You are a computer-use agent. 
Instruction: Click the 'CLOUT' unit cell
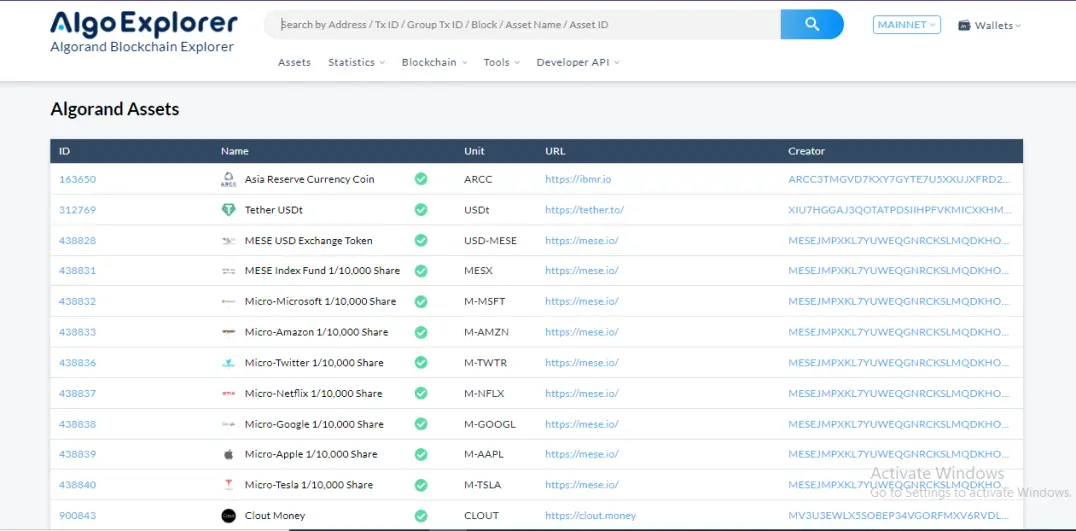(482, 516)
